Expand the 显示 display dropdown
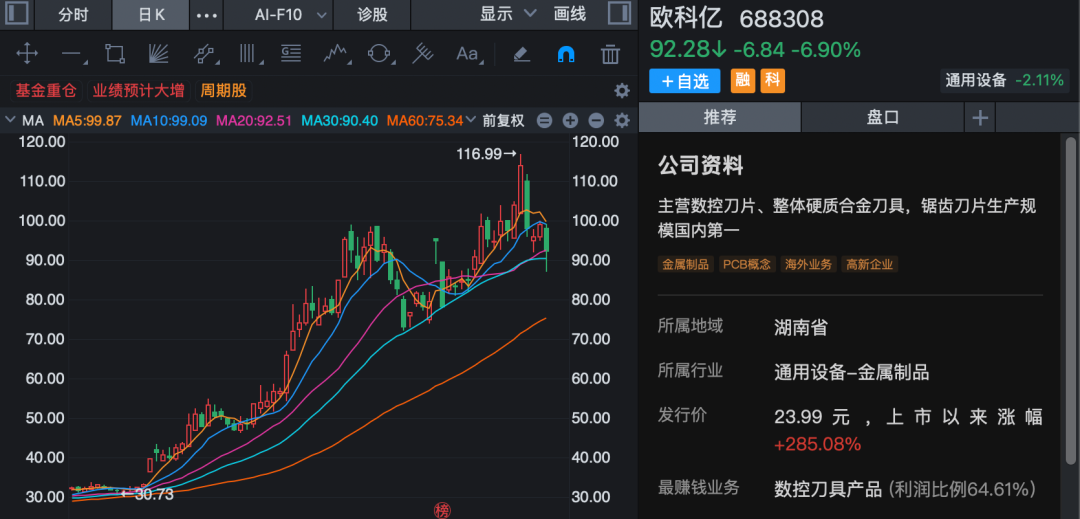The height and width of the screenshot is (519, 1080). coord(504,14)
